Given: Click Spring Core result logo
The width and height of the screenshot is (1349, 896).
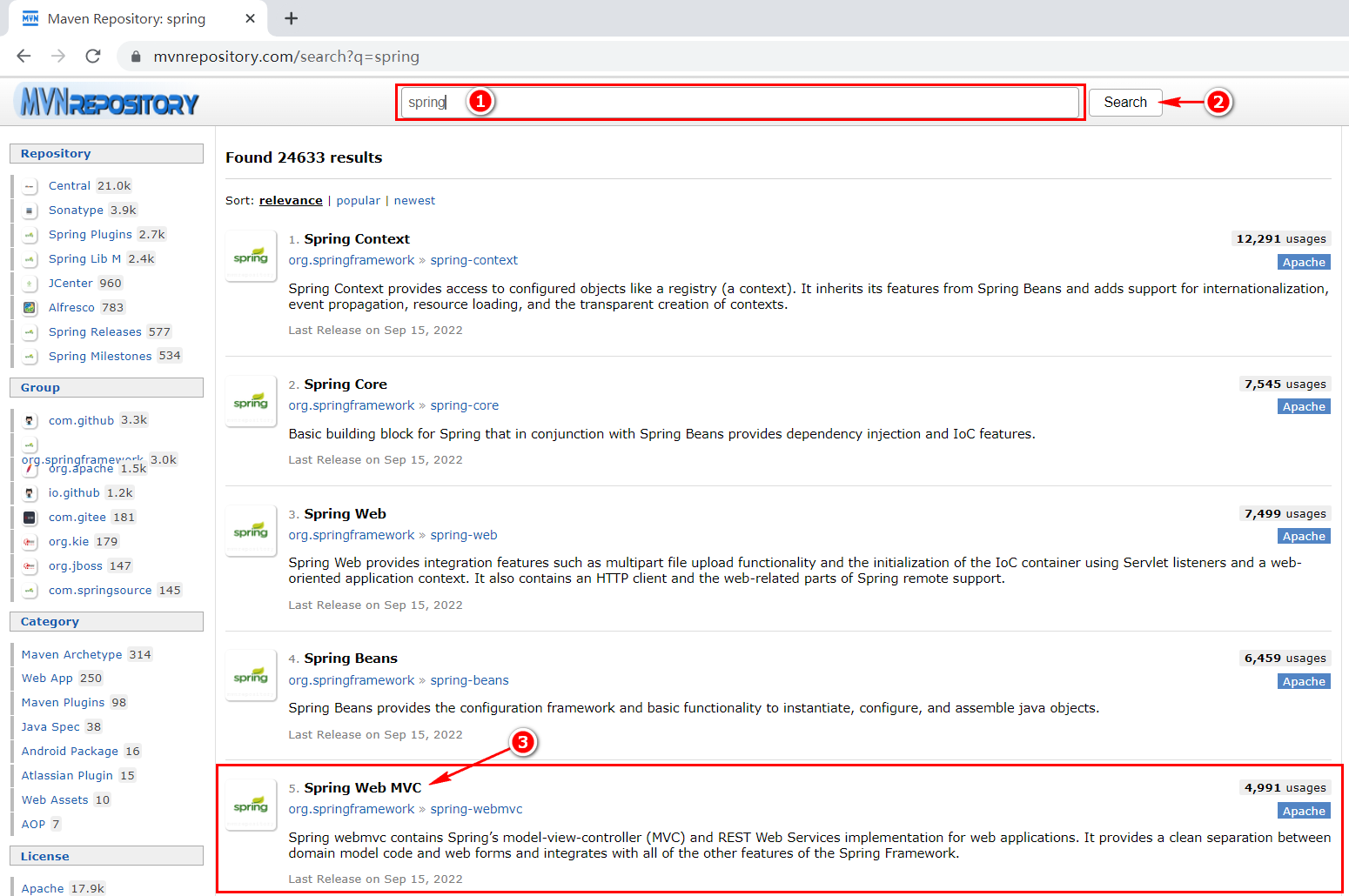Looking at the screenshot, I should click(251, 401).
